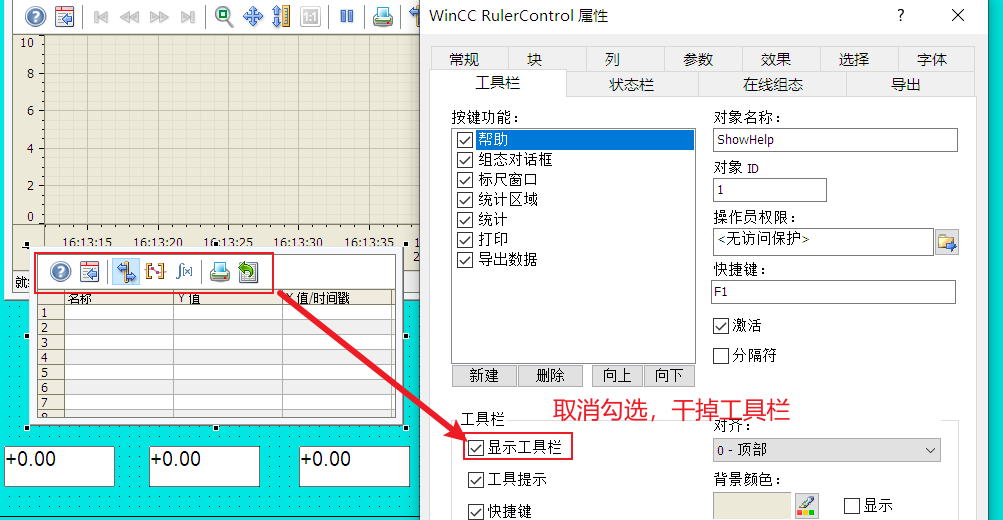Uncheck 帮助 in key functions list
Image resolution: width=1003 pixels, height=520 pixels.
coord(465,139)
